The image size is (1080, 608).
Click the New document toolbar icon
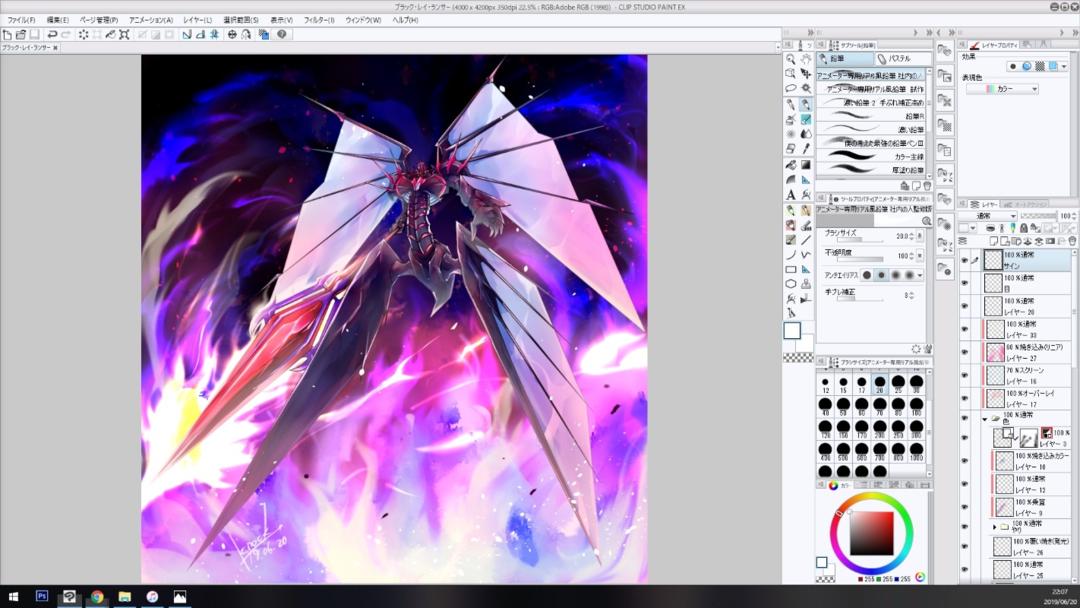click(7, 34)
